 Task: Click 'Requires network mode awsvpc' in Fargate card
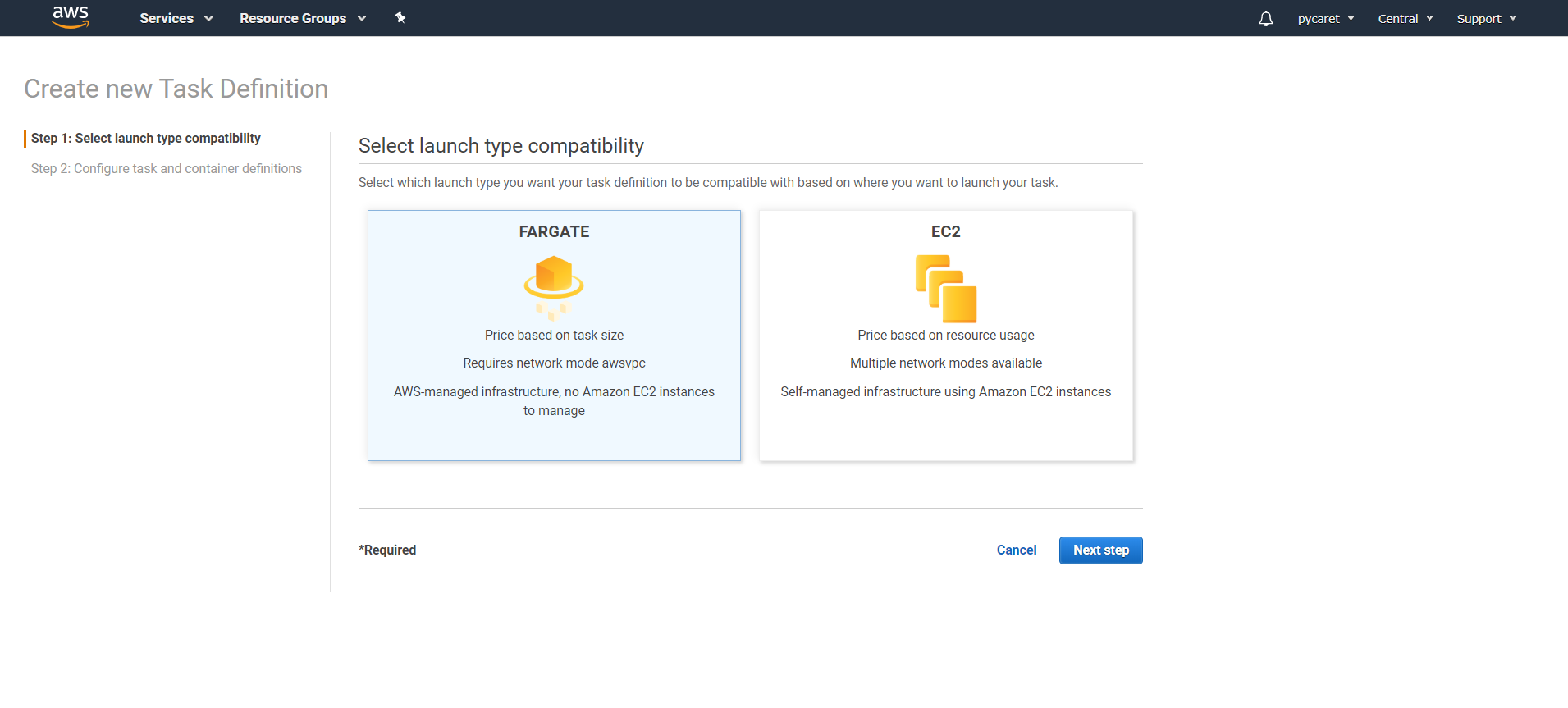pos(554,363)
